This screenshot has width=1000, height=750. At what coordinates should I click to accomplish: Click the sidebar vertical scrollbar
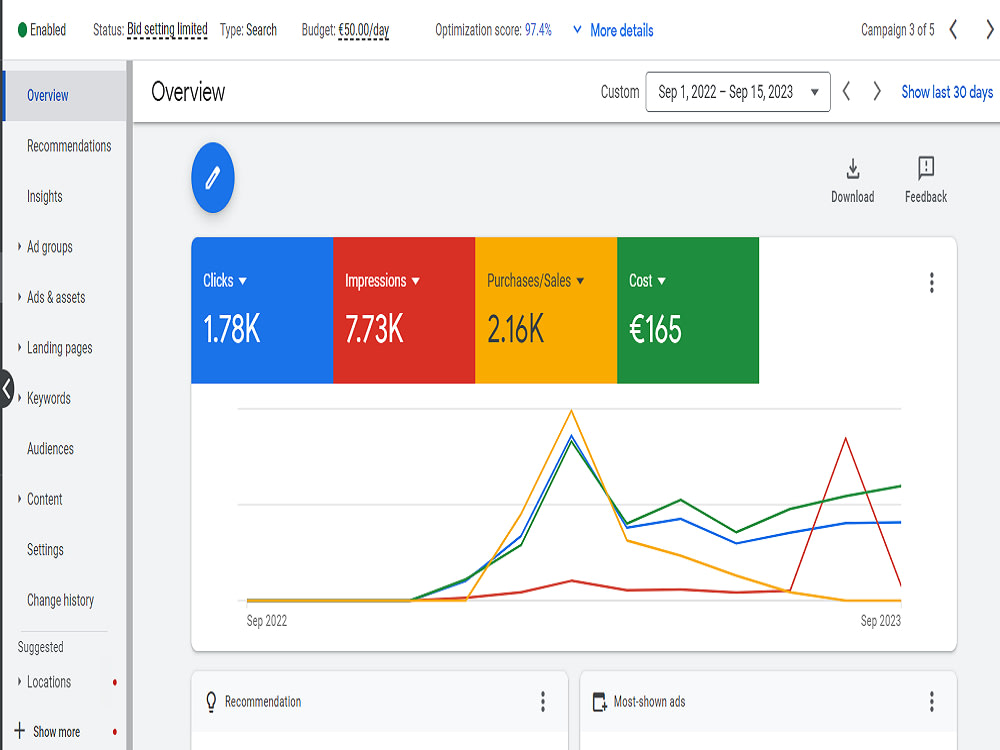point(129,406)
